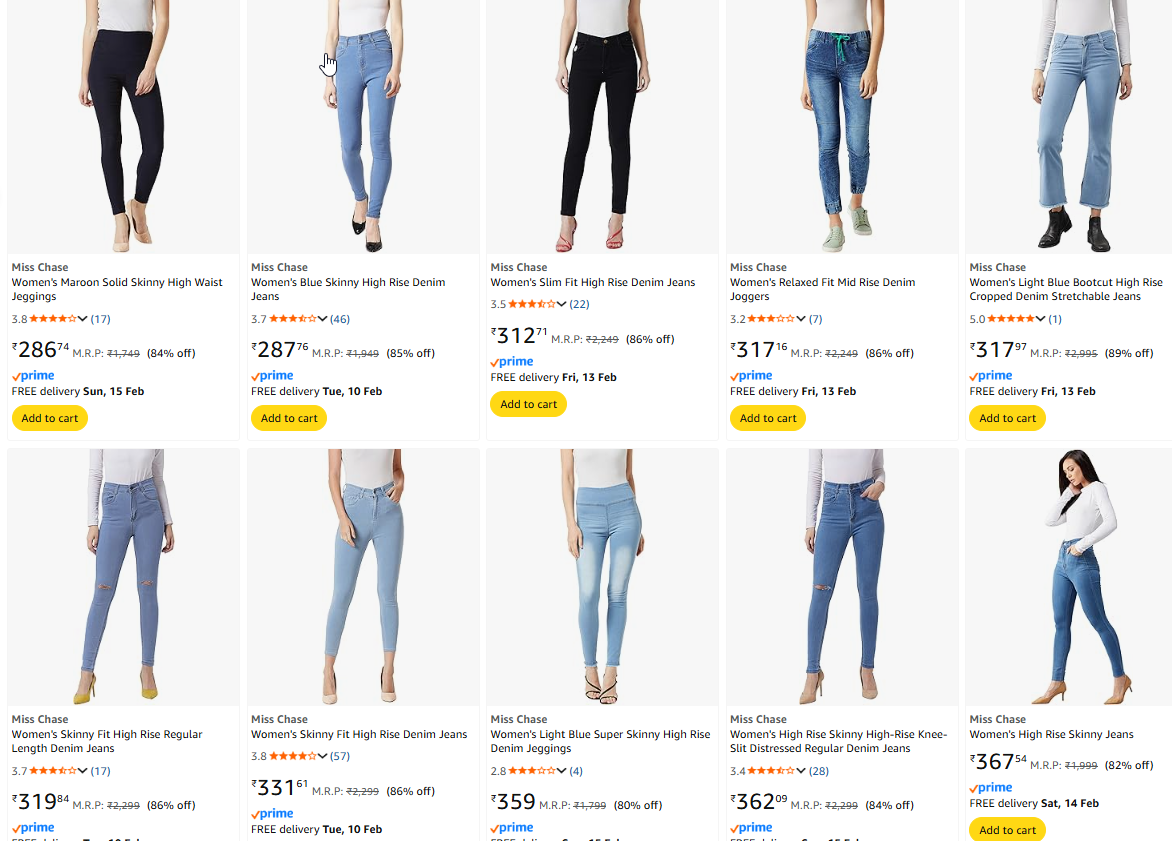Viewport: 1172px width, 841px height.
Task: Open the rating popover arrow for the Blue Skinny Jeans
Action: pos(322,319)
